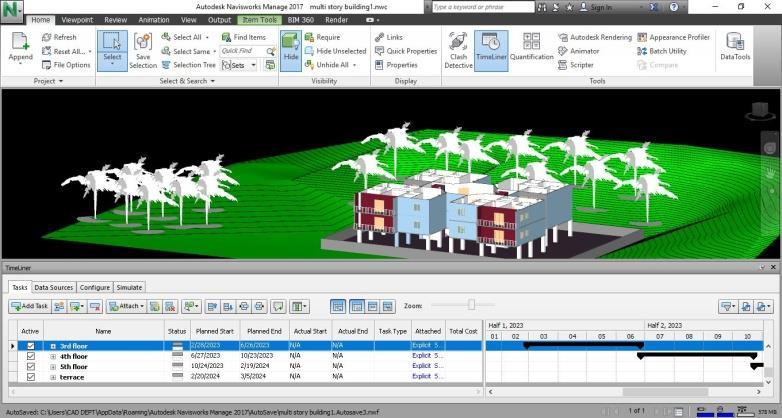This screenshot has width=782, height=418.
Task: Open DataTools
Action: point(735,46)
